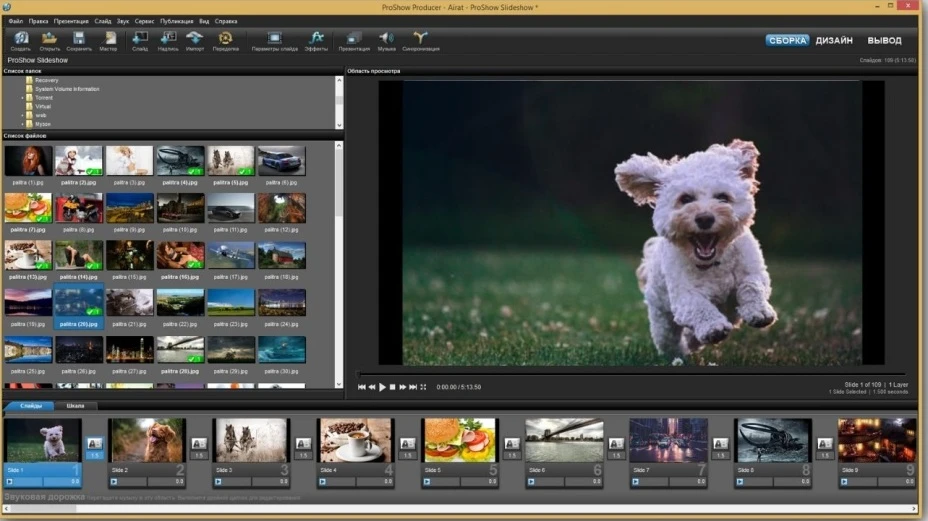928x521 pixels.
Task: Expand the Музон folder tree node
Action: 22,124
